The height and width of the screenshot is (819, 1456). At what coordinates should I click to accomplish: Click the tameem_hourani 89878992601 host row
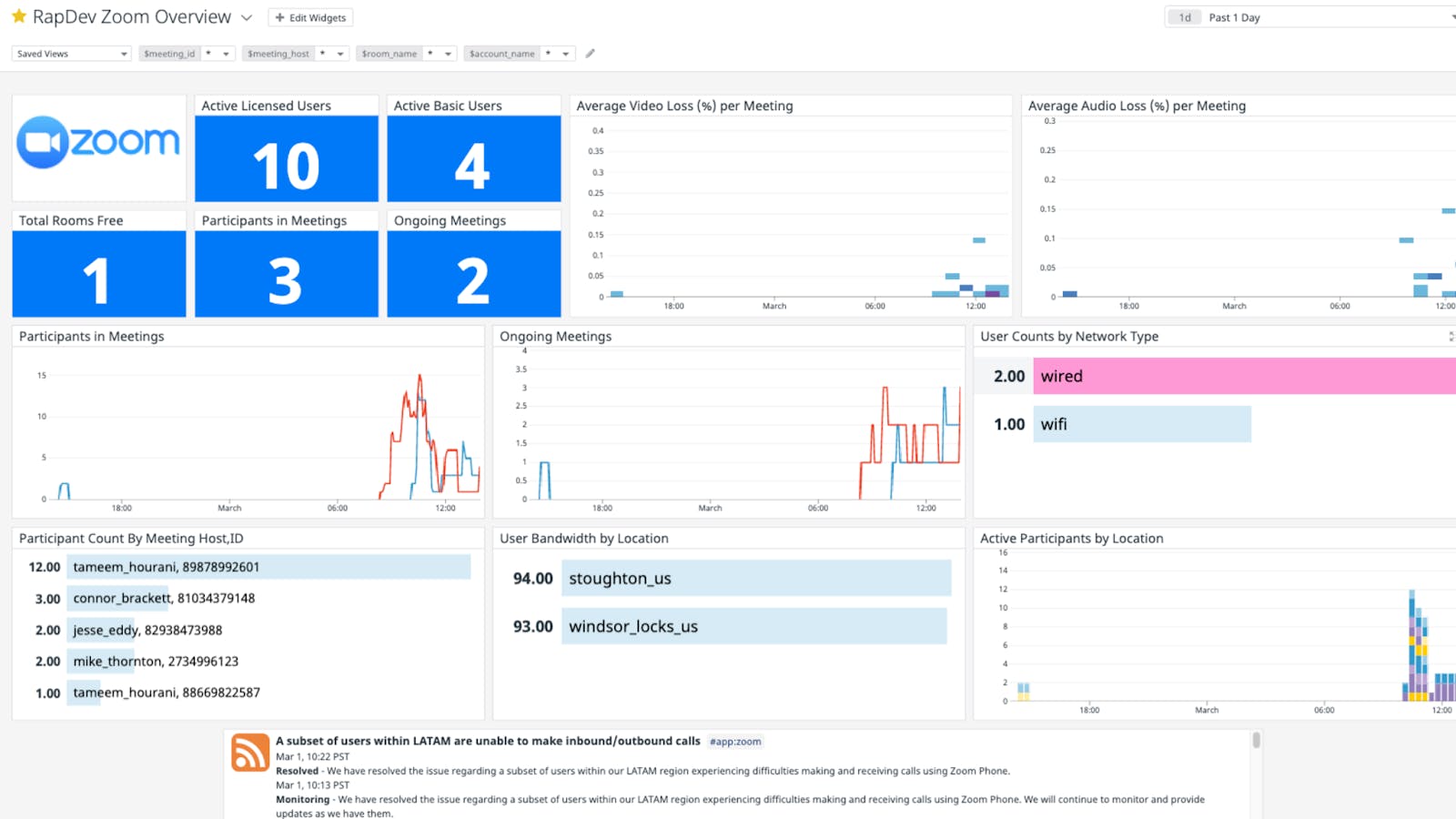coord(246,567)
